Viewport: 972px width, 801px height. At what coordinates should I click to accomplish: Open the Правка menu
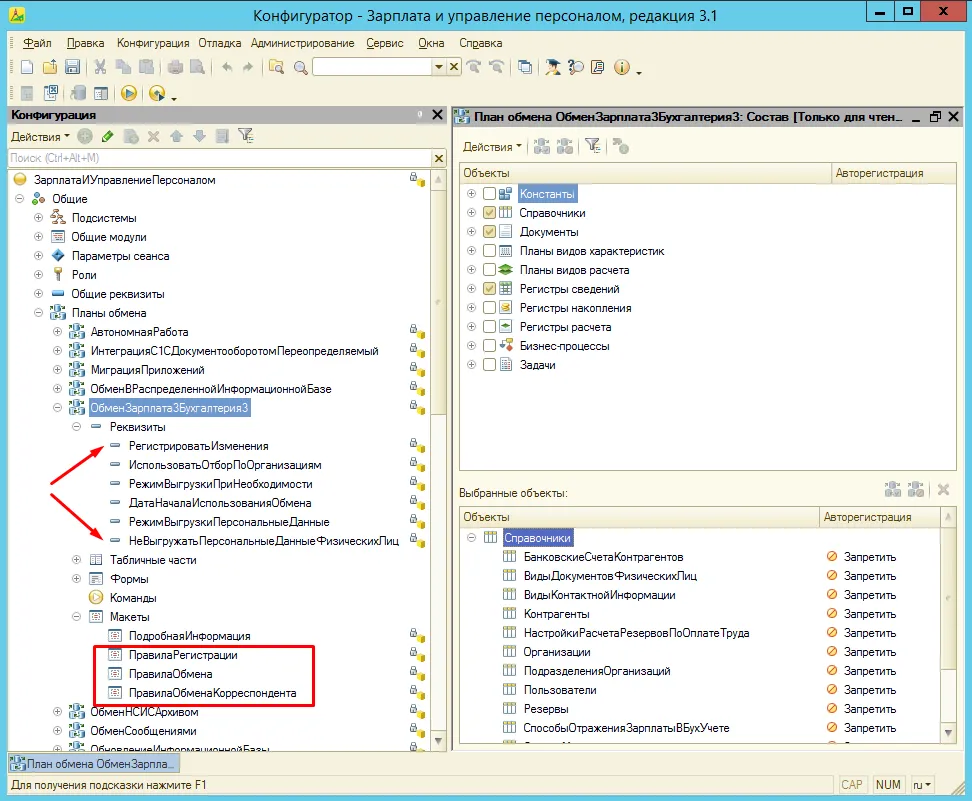click(85, 43)
